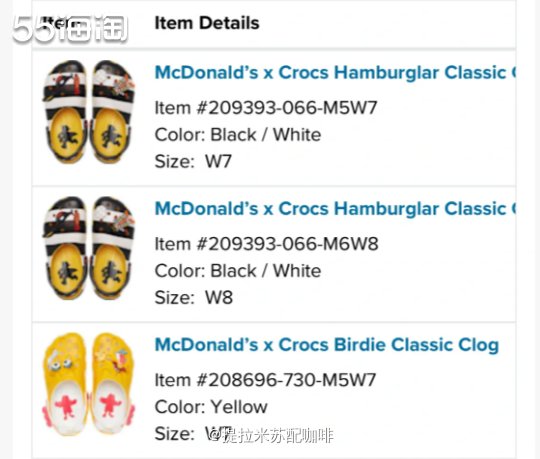Click item number 209393-066-M5W7 text
The image size is (540, 459).
click(266, 108)
